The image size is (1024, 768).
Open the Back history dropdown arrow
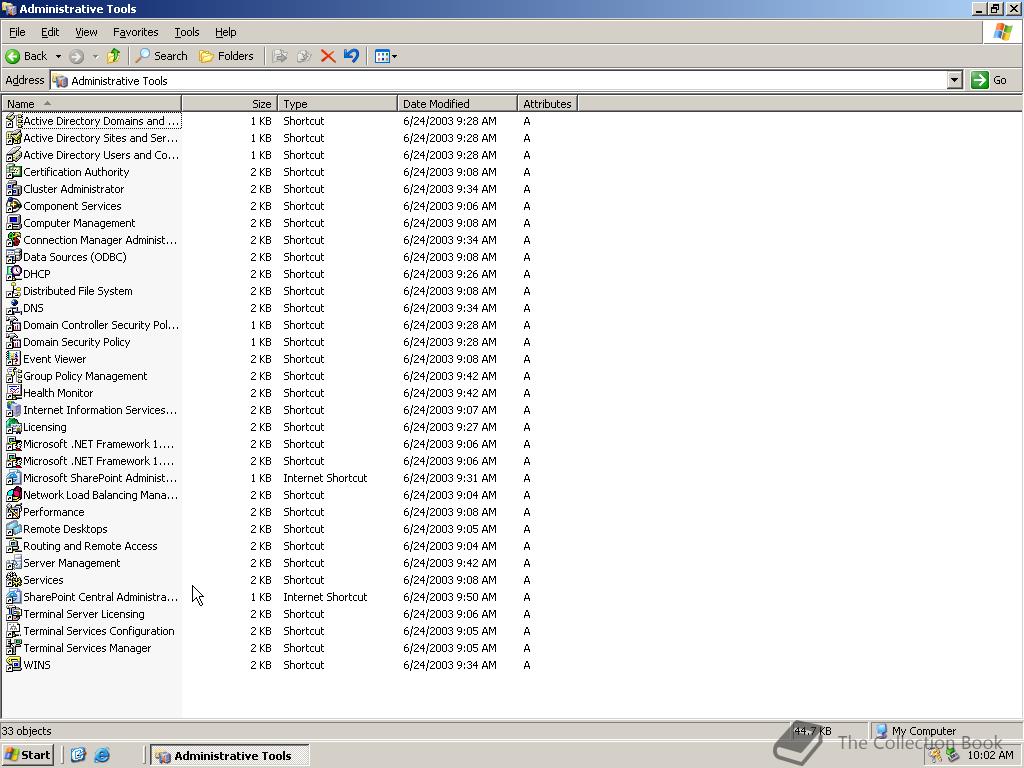coord(58,56)
